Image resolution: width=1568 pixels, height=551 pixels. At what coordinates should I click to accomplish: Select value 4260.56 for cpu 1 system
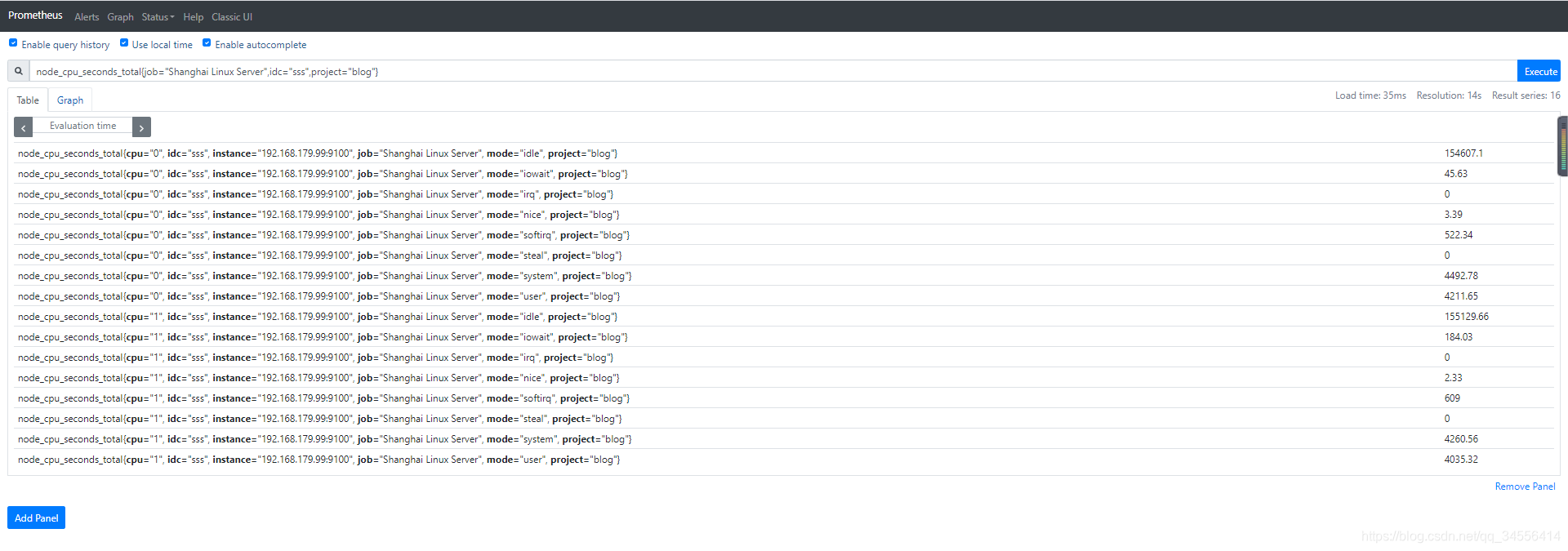click(x=1461, y=439)
